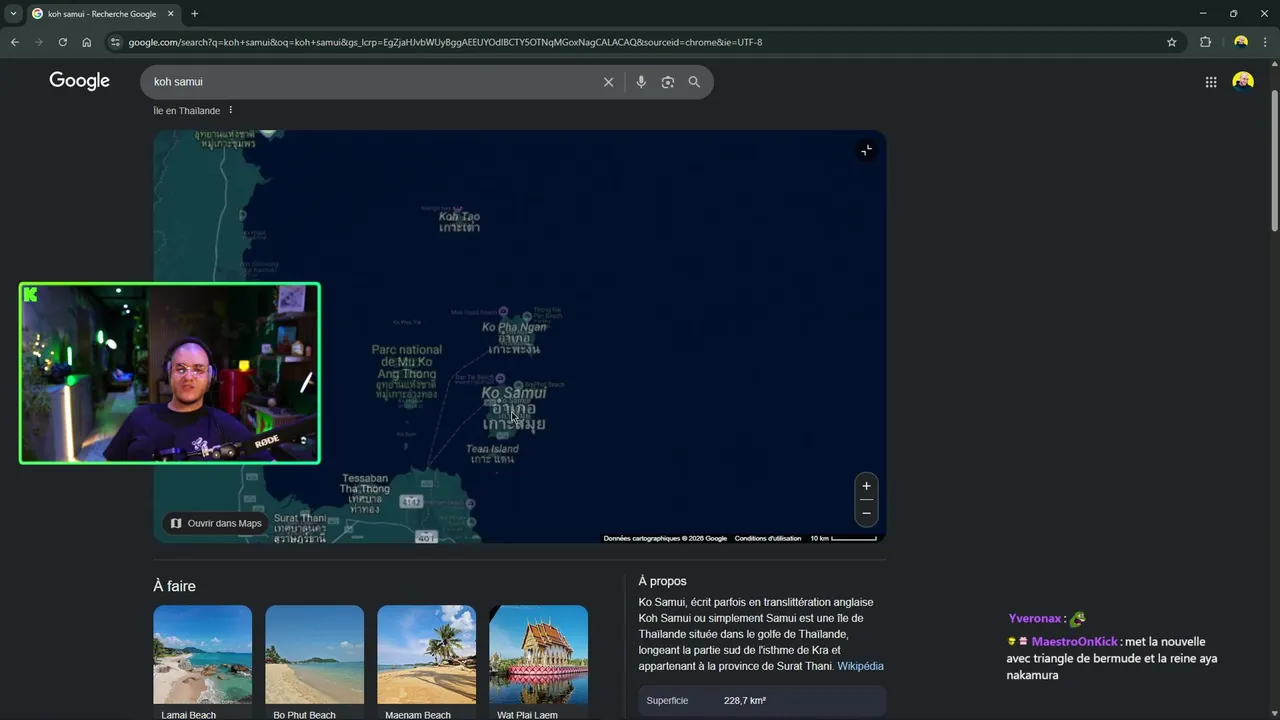Click the Ko Samui label on map
Image resolution: width=1280 pixels, height=720 pixels.
point(514,393)
